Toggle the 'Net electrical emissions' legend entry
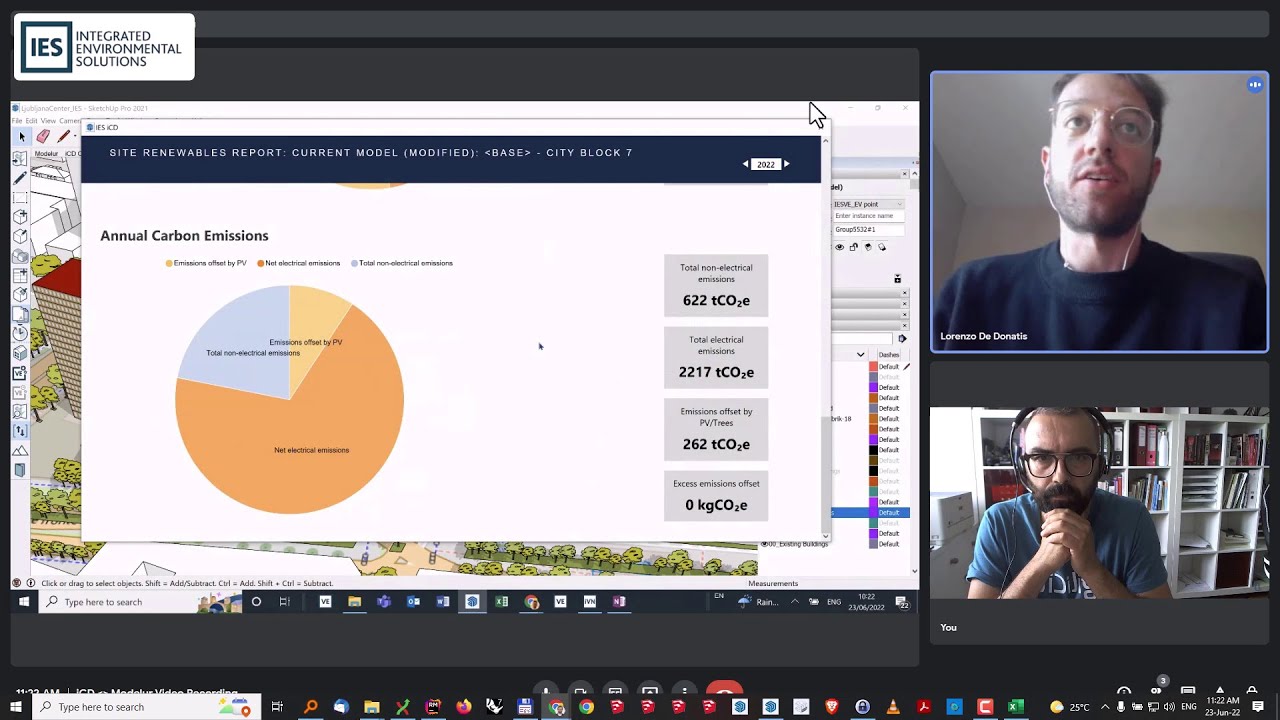Screen dimensions: 1280x720 point(298,263)
